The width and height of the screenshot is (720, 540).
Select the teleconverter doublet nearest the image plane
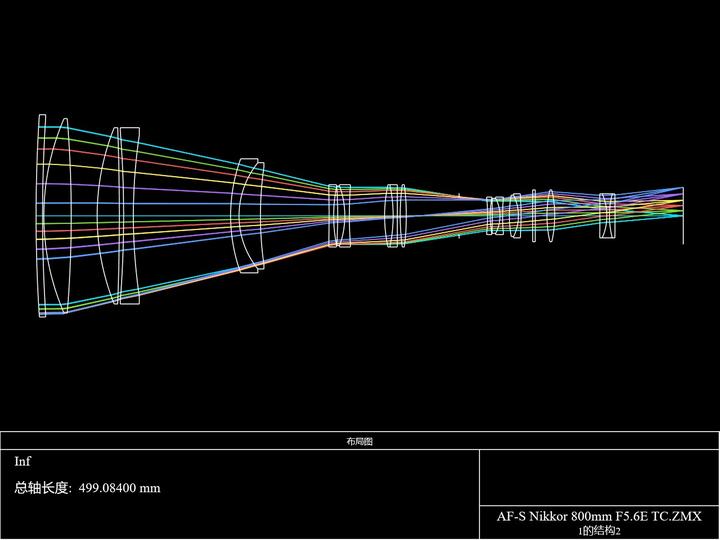coord(607,215)
